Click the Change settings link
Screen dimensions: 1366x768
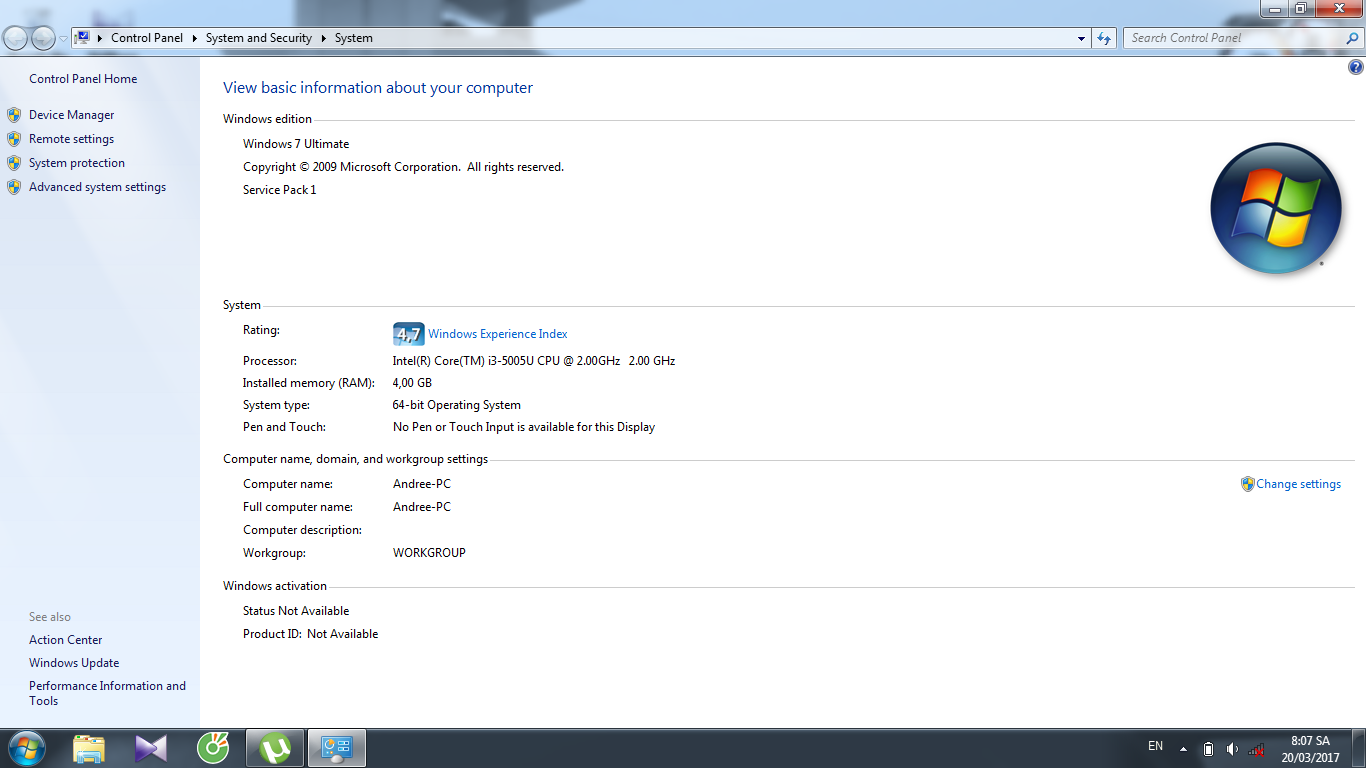click(x=1298, y=484)
